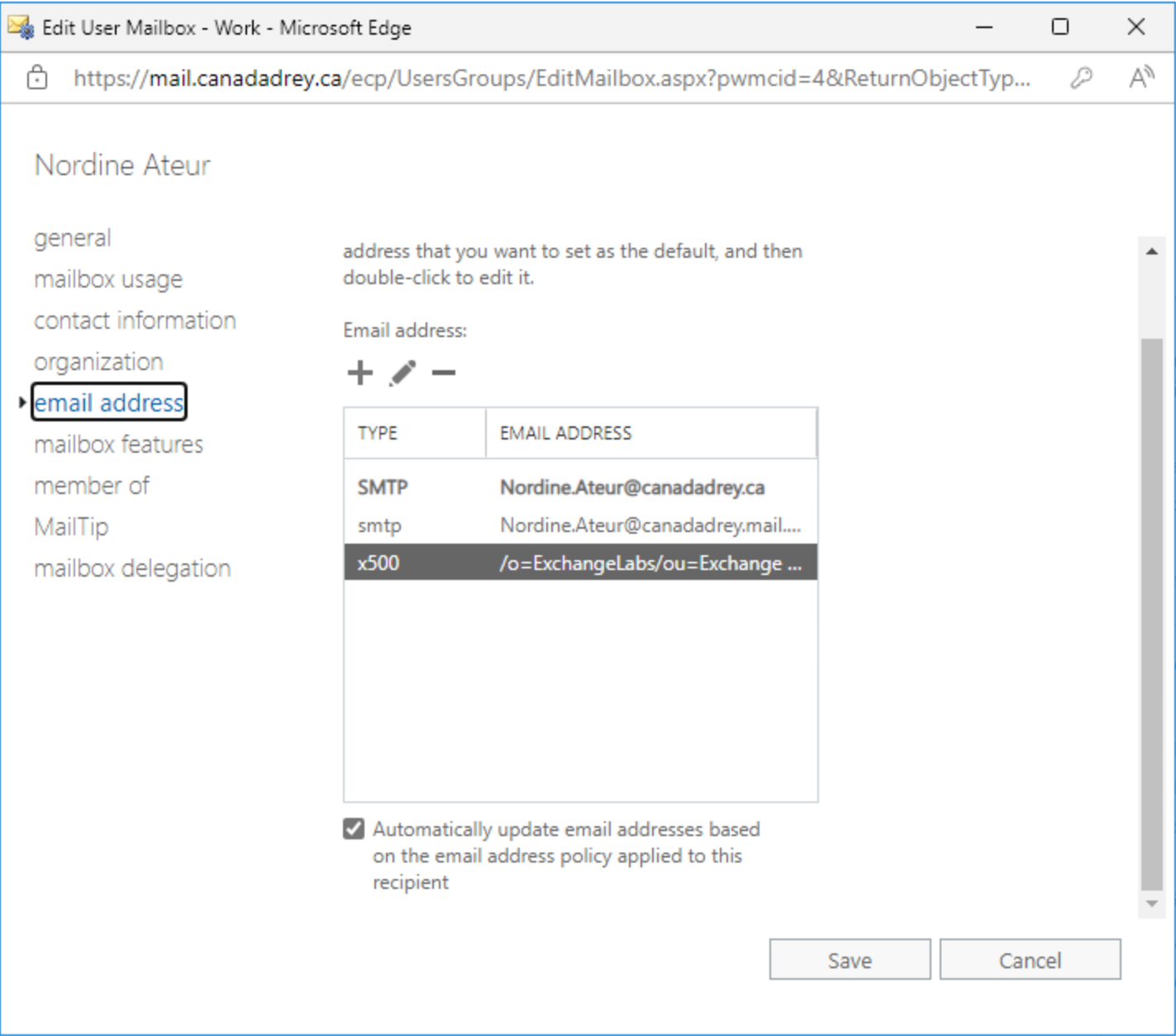Screen dimensions: 1176x1036
Task: Open the mailbox features page
Action: (x=118, y=444)
